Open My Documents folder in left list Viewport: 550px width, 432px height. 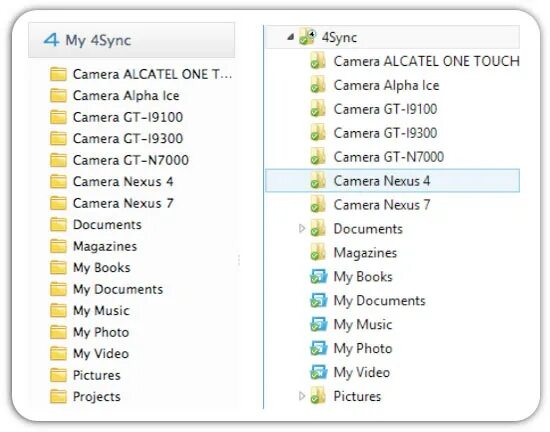(x=118, y=289)
